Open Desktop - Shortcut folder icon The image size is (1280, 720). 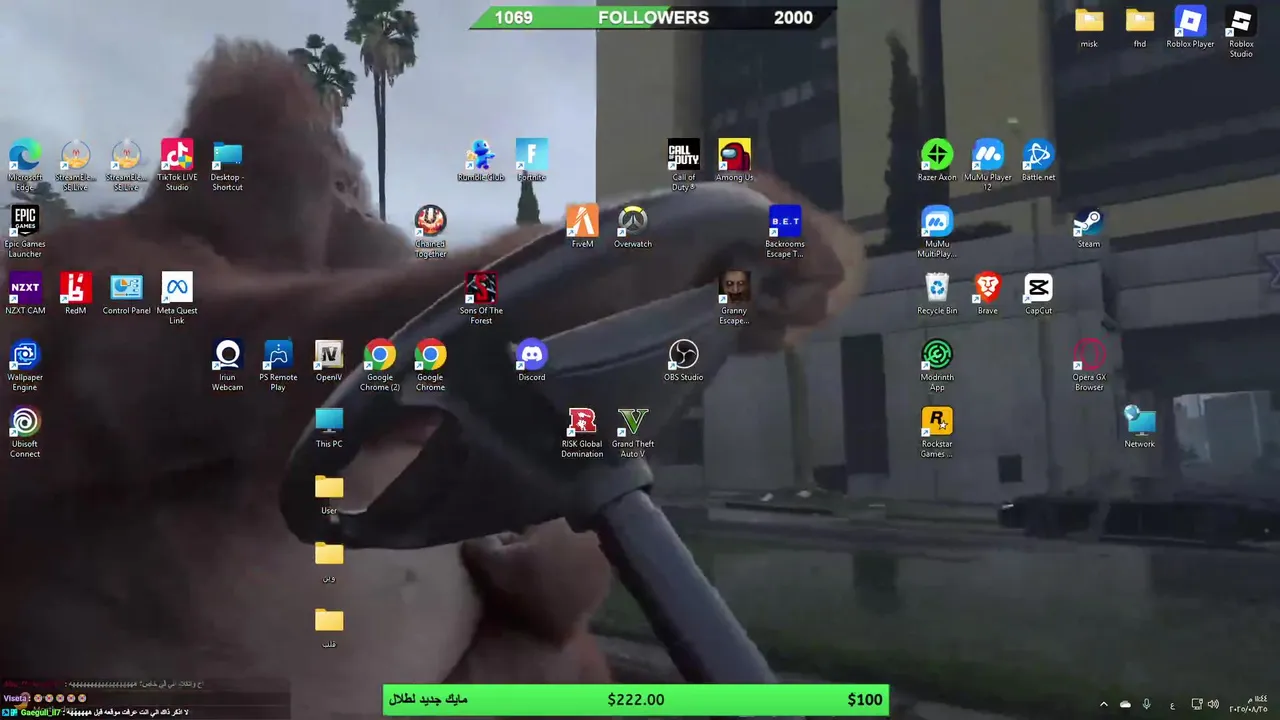click(227, 165)
